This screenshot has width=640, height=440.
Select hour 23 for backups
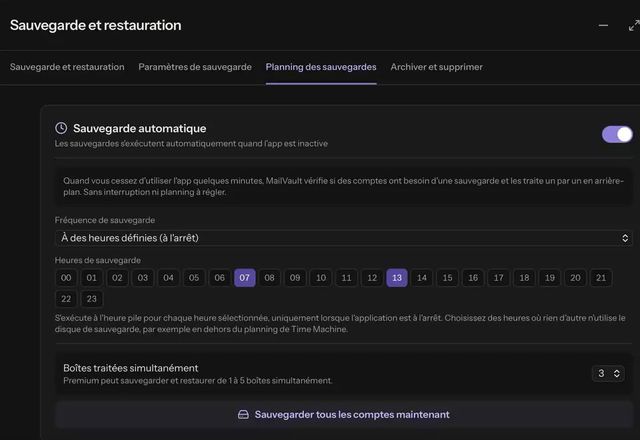click(91, 299)
